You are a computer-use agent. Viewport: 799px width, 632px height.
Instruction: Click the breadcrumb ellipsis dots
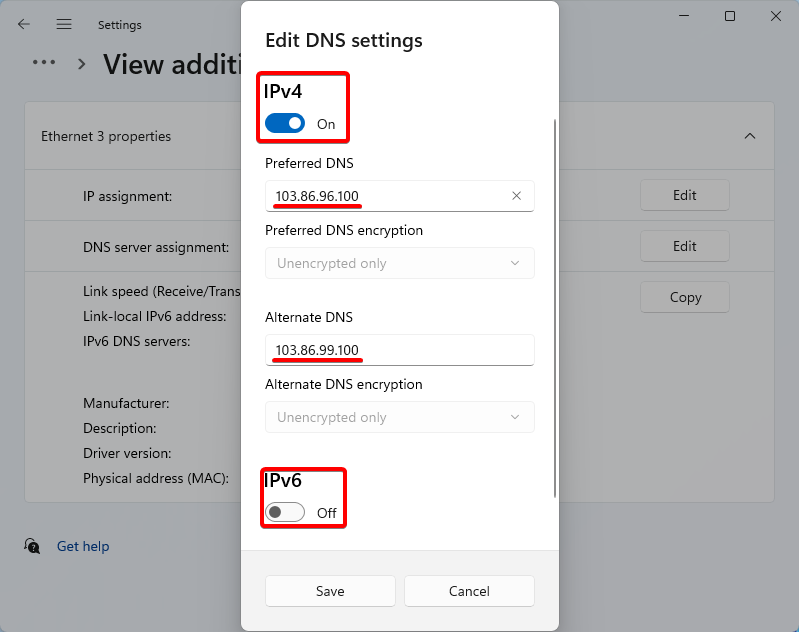43,62
